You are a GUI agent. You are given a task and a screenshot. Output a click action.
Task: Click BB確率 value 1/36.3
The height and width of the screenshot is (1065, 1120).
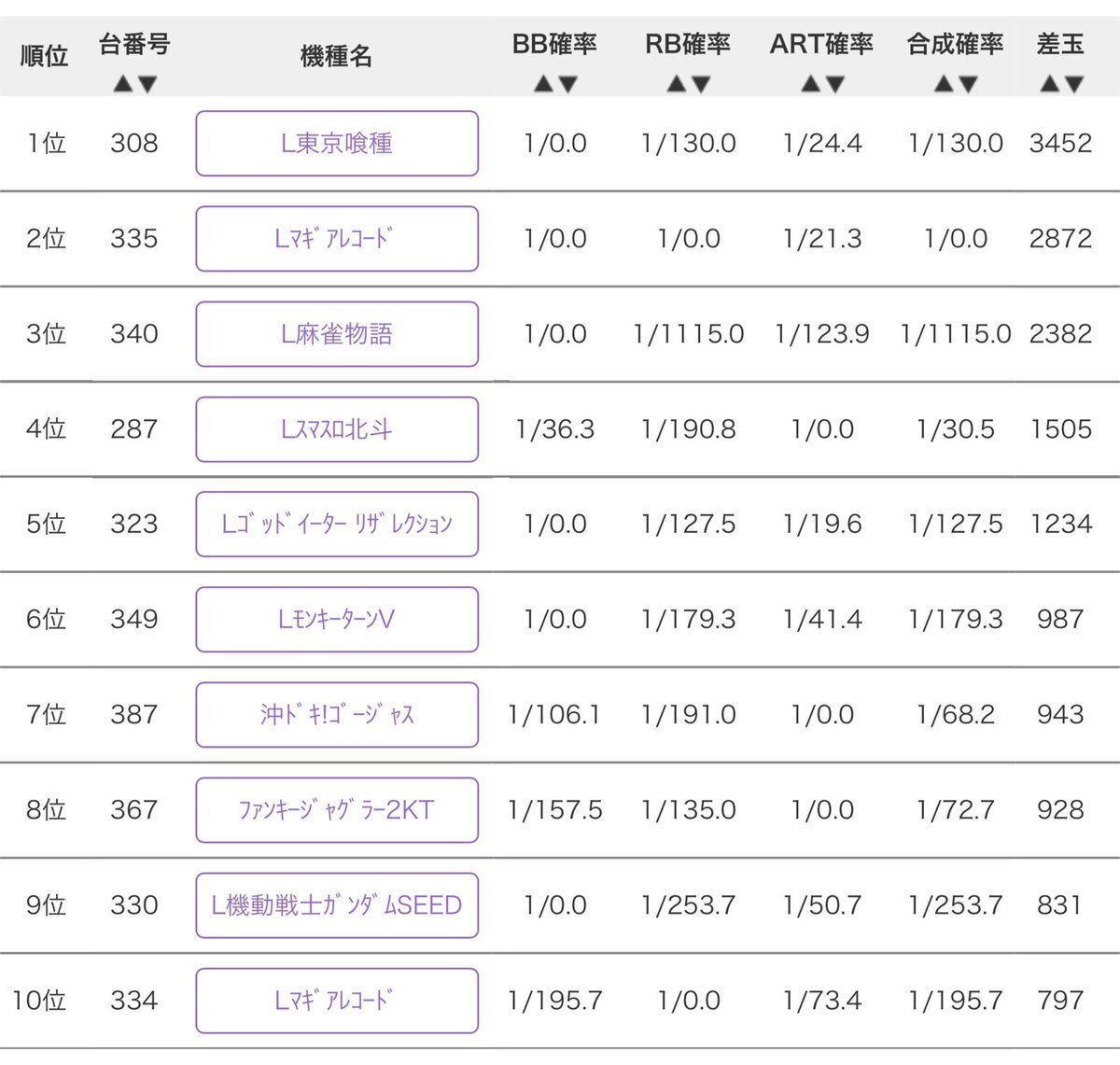pos(555,429)
